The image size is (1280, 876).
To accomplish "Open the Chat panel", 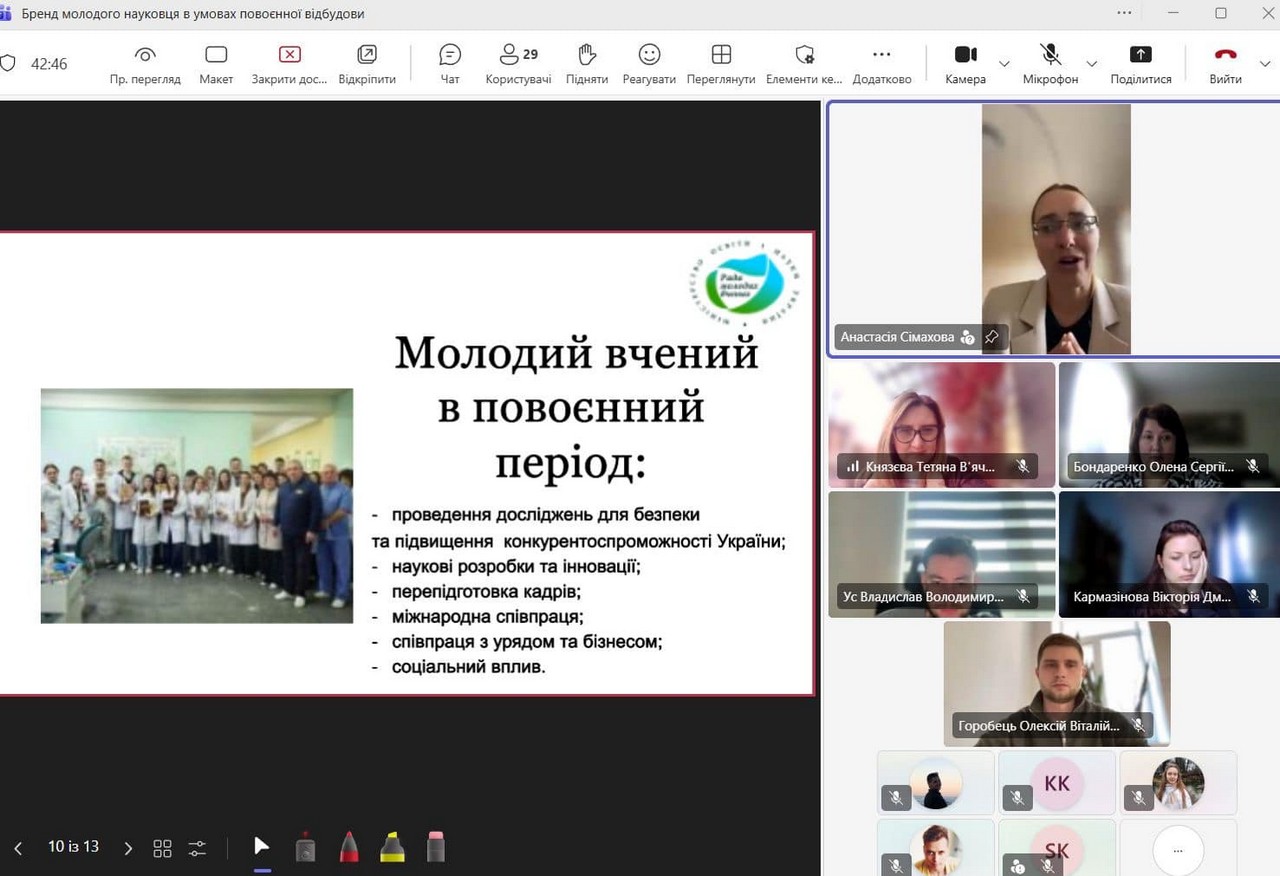I will pos(450,63).
